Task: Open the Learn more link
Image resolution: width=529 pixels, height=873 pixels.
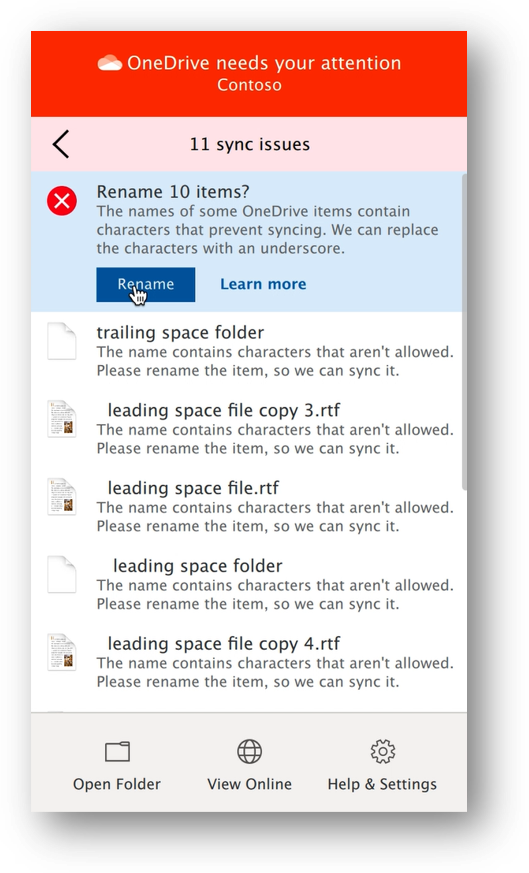Action: [263, 284]
